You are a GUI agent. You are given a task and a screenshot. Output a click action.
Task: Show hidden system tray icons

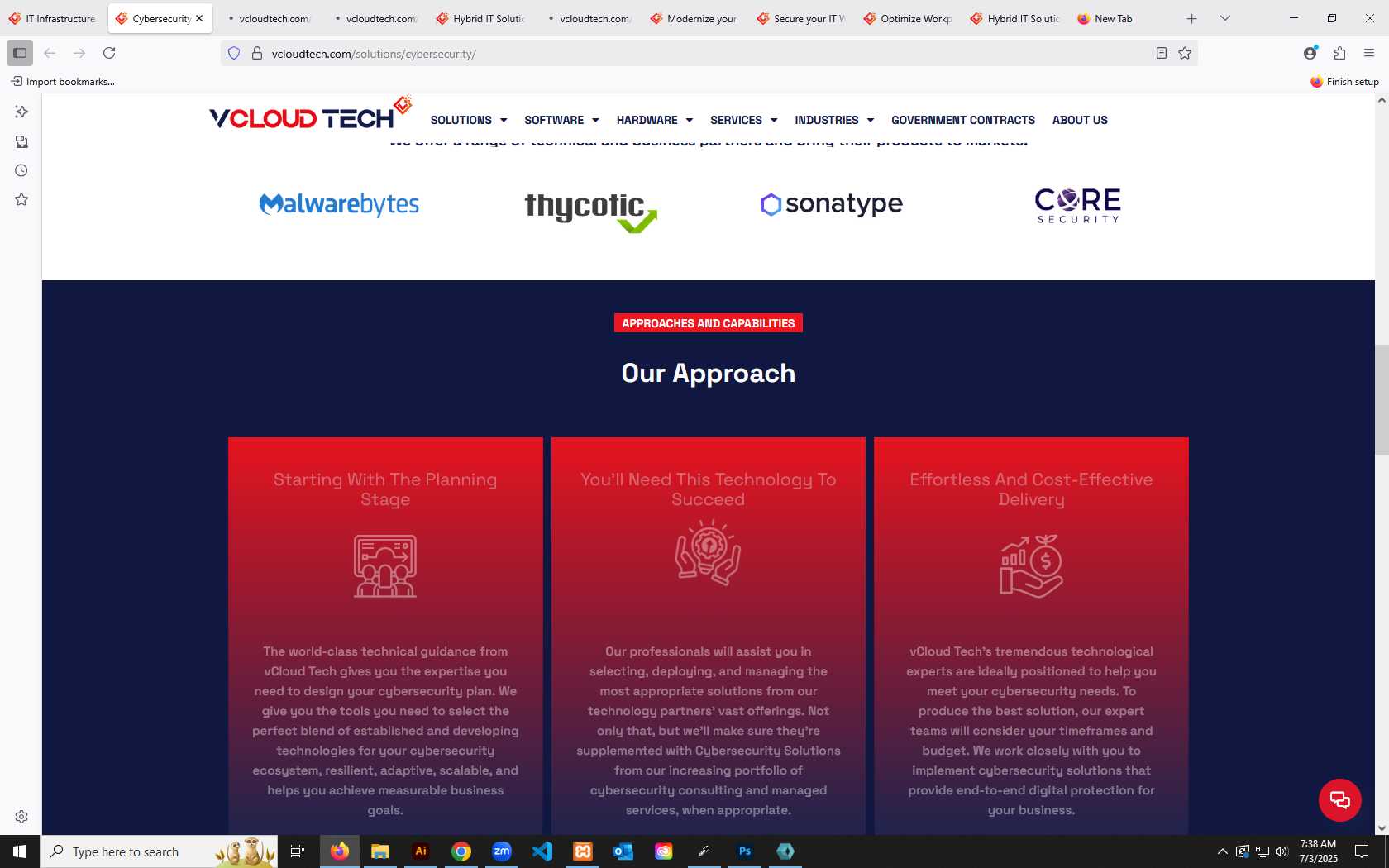(1222, 851)
